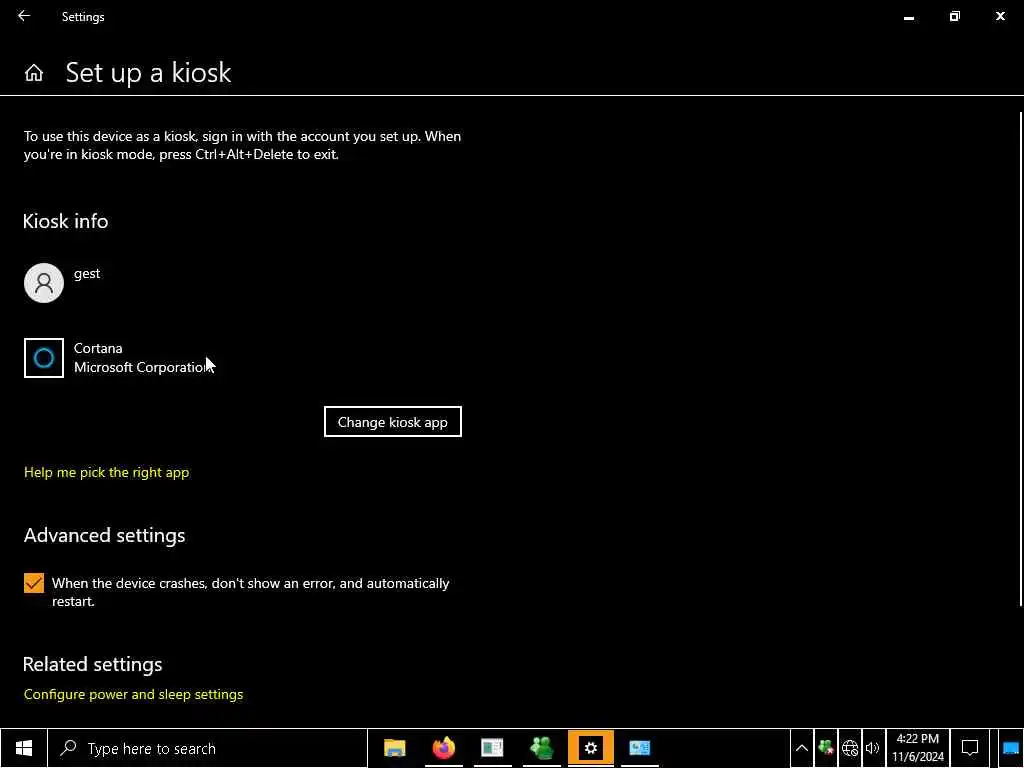This screenshot has width=1024, height=768.
Task: Close the Settings window
Action: point(1000,16)
